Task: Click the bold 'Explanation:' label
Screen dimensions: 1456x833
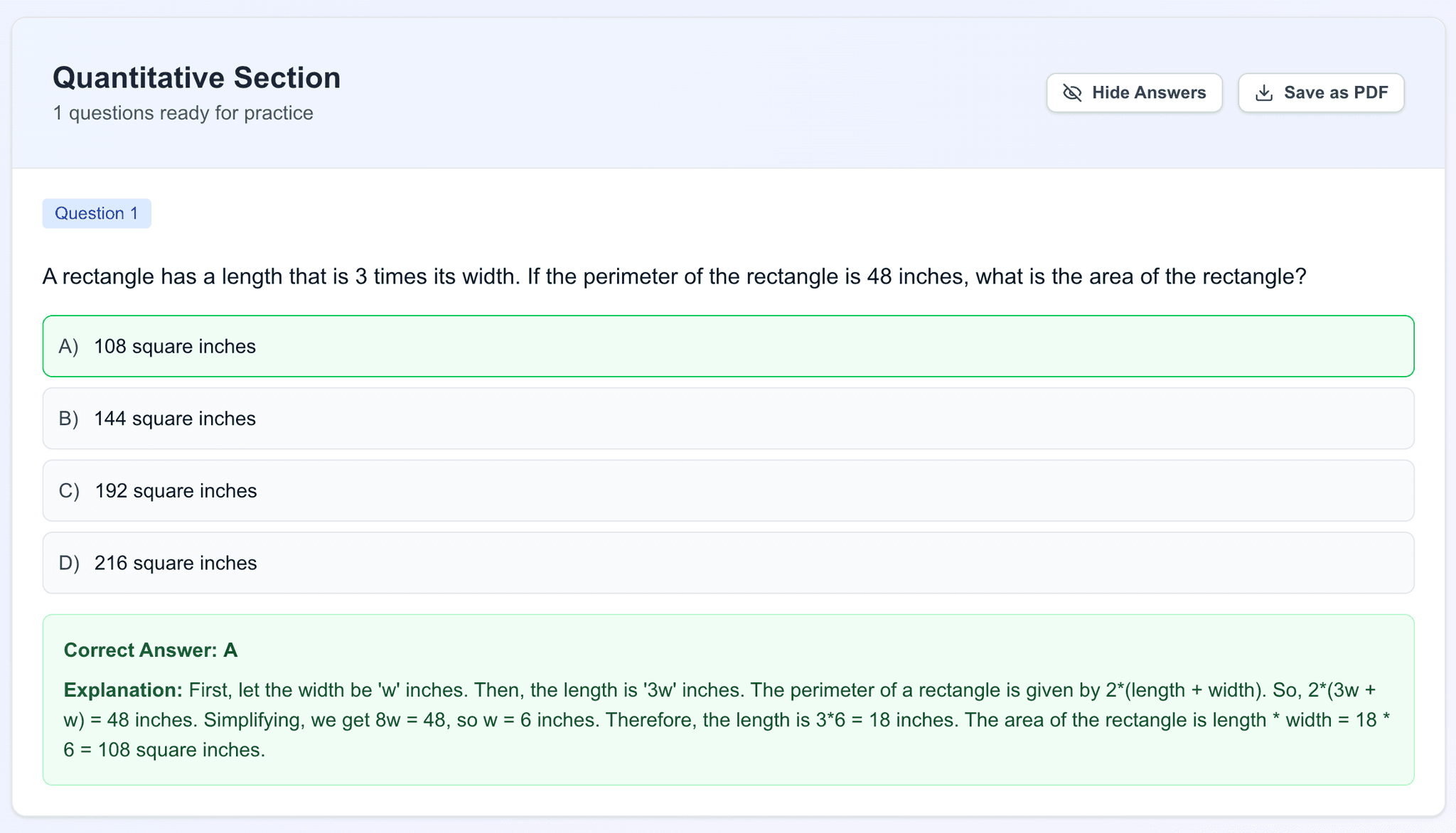Action: point(123,690)
